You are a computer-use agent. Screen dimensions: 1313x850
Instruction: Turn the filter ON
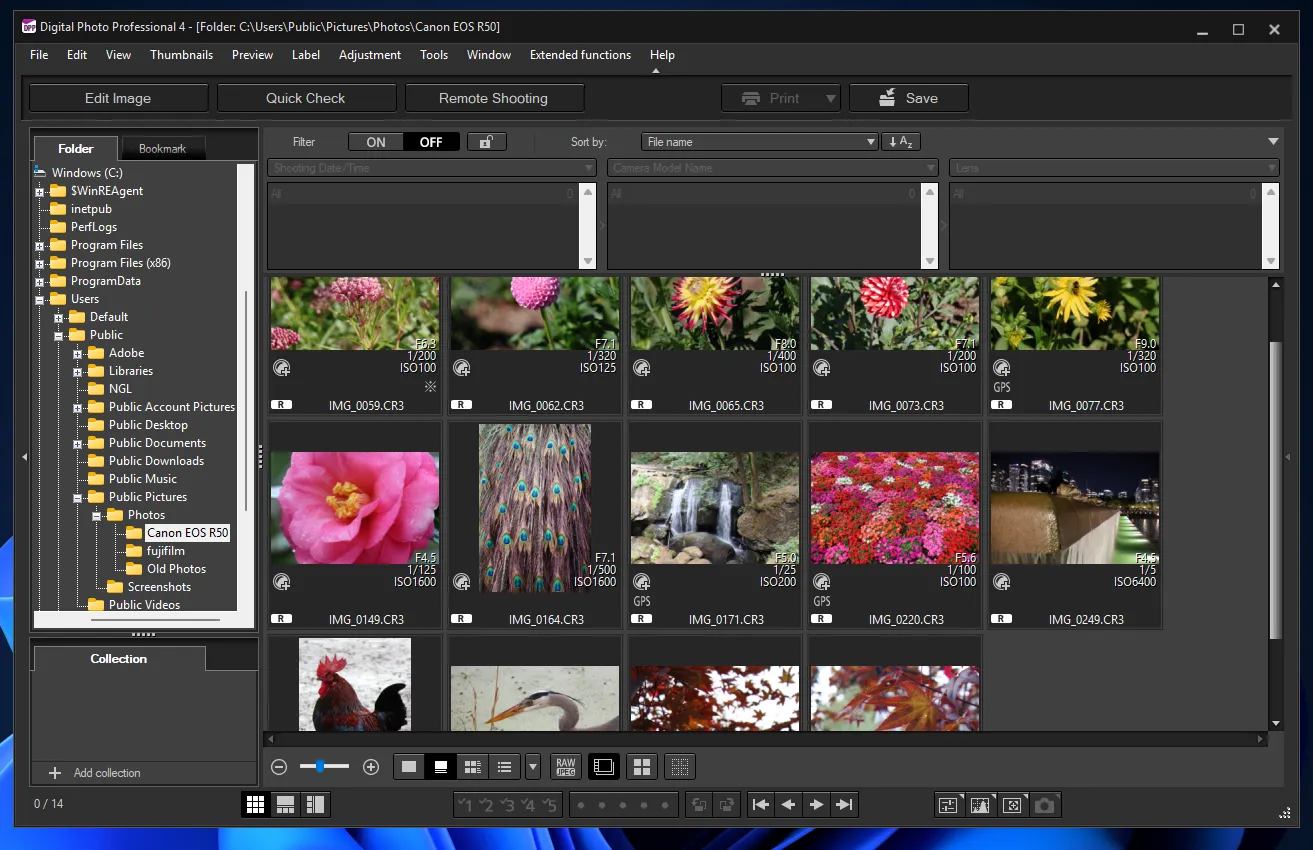pyautogui.click(x=376, y=142)
